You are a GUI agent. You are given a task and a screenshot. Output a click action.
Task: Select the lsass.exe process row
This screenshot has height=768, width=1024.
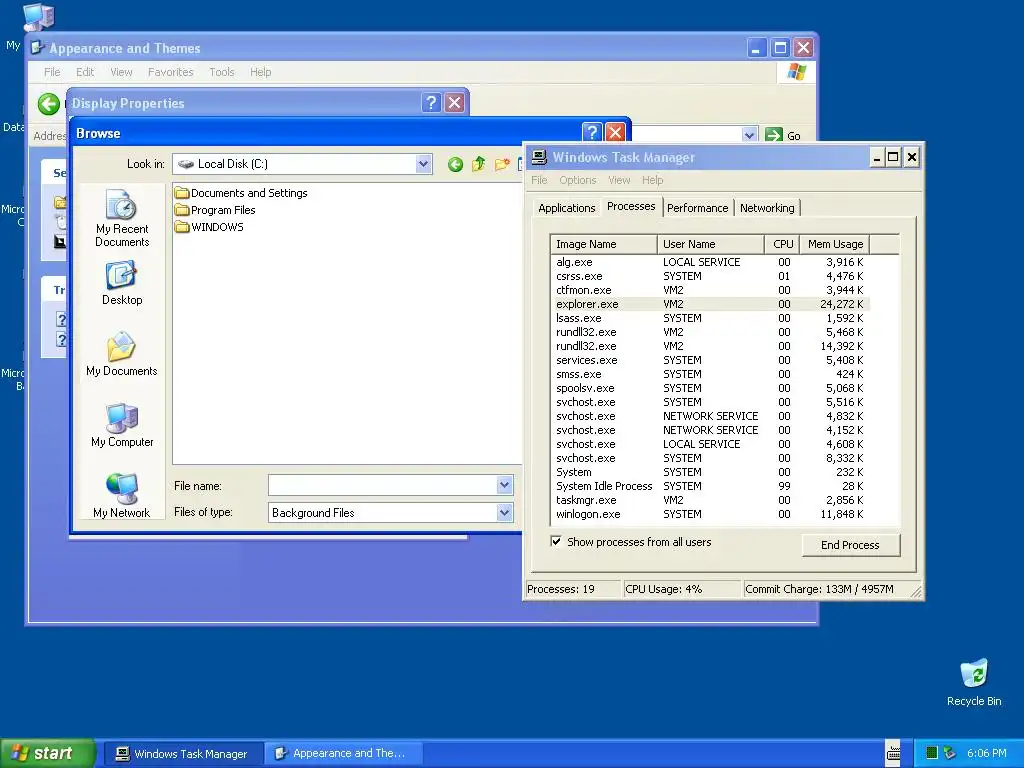[x=711, y=318]
